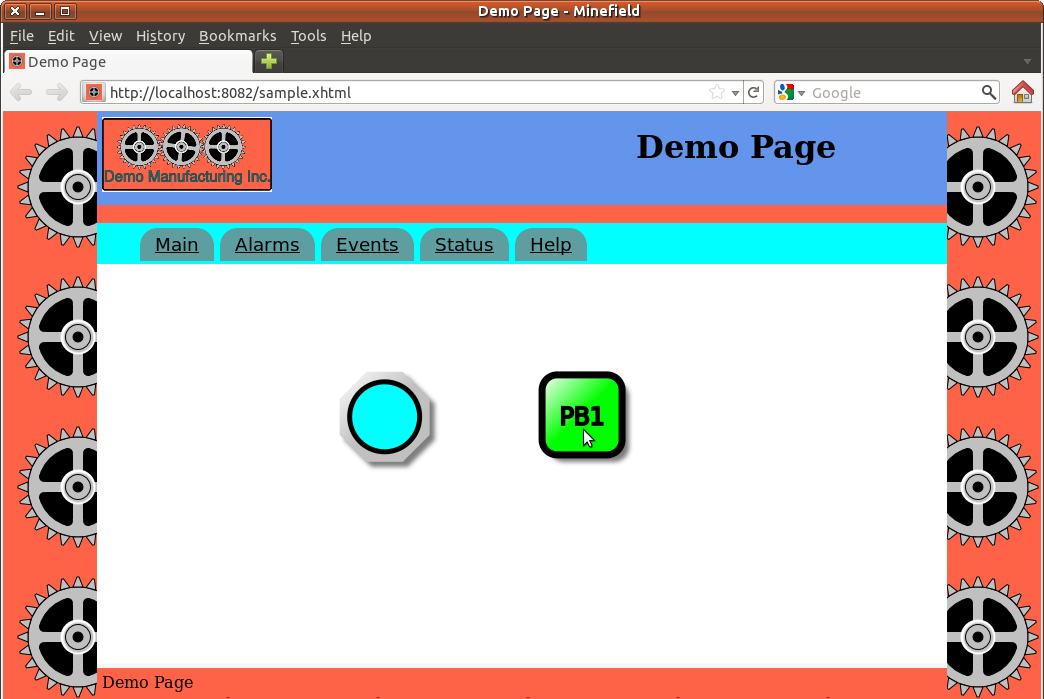Image resolution: width=1044 pixels, height=699 pixels.
Task: Click the search magnifier icon
Action: click(x=988, y=93)
